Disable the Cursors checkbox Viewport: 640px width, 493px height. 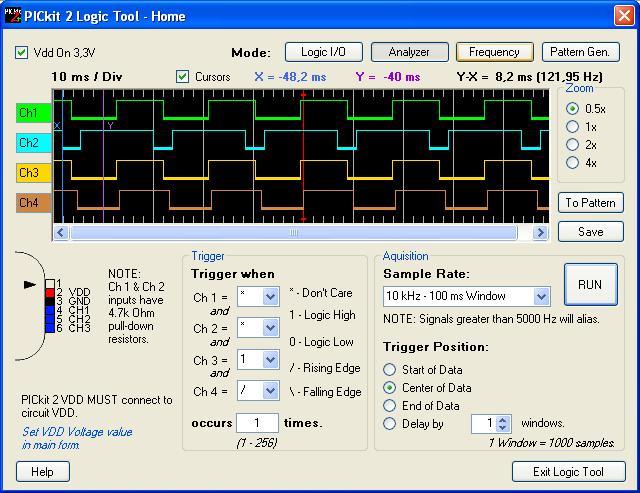[x=182, y=77]
